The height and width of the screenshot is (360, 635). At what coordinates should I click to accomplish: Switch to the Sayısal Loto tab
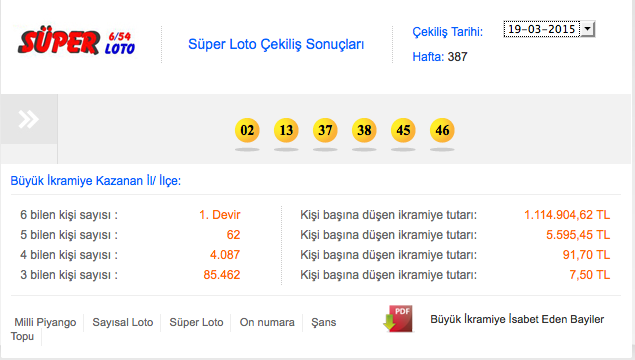(x=123, y=322)
